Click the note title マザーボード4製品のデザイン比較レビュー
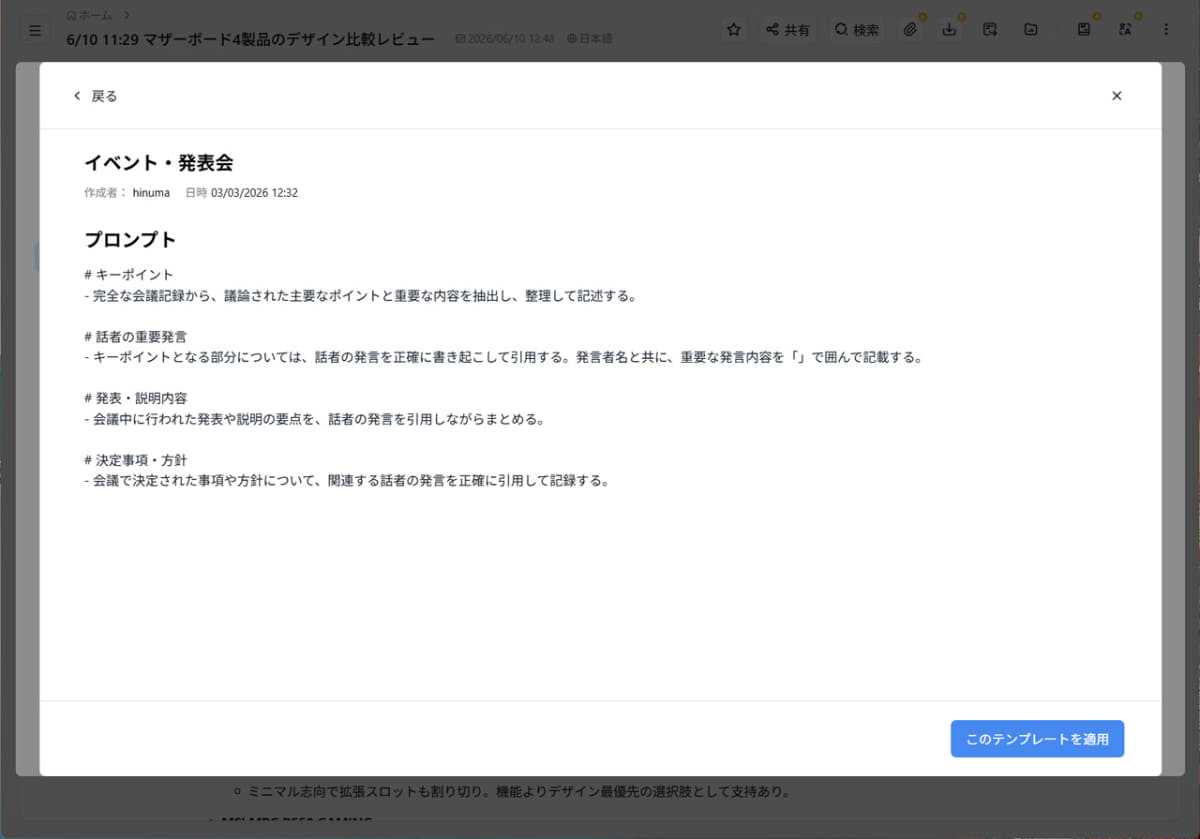 250,38
